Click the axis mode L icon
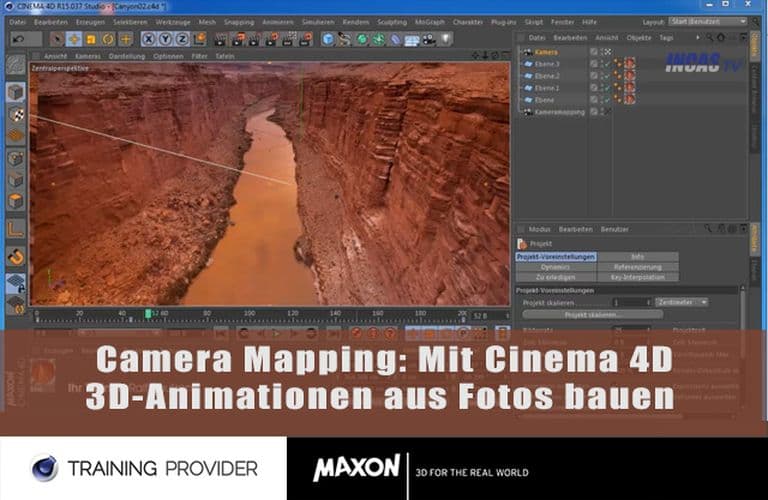Viewport: 768px width, 500px height. (16, 229)
